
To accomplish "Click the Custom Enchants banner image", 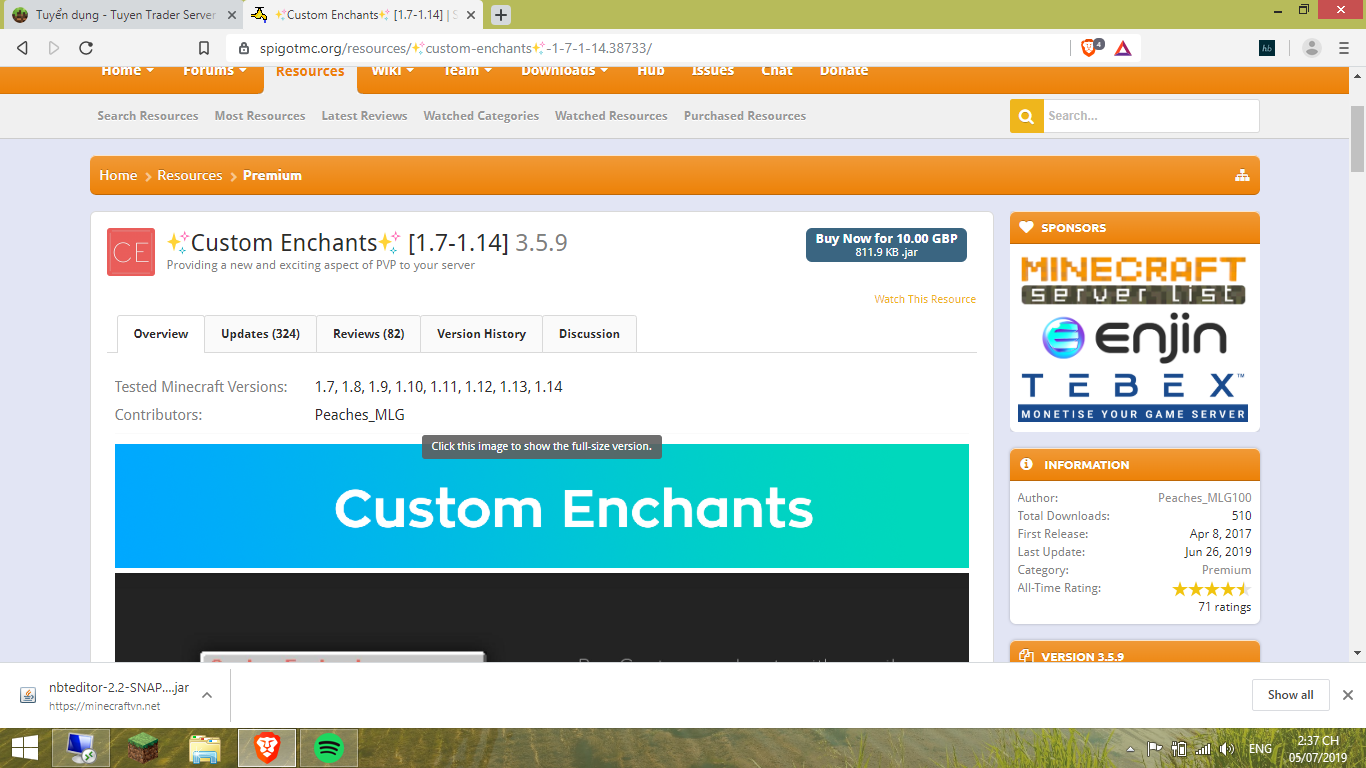I will click(542, 506).
